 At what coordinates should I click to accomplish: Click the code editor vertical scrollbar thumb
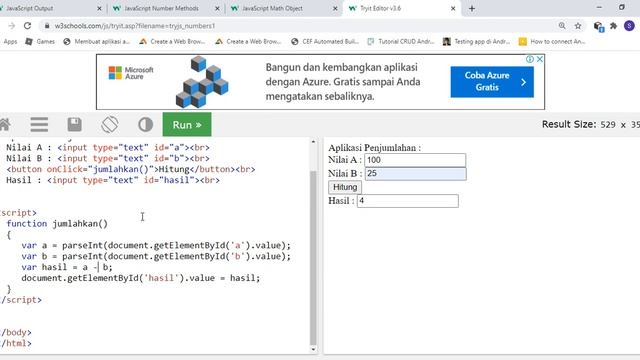coord(313,257)
